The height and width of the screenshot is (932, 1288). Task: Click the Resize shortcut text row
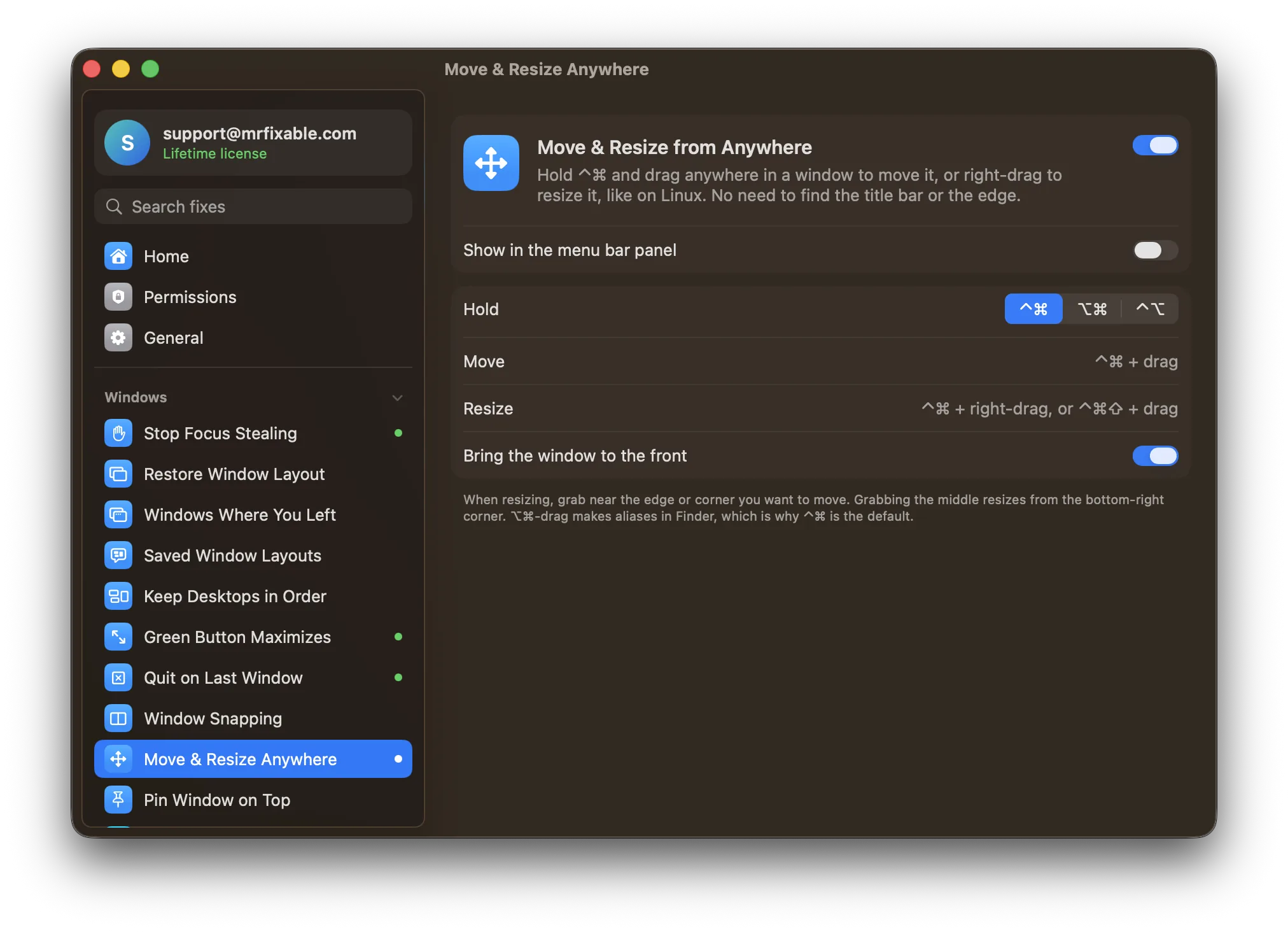tap(820, 409)
